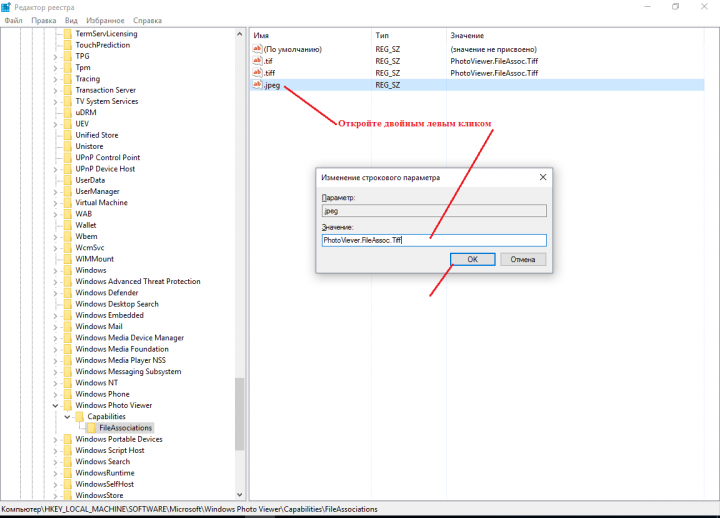Screen dimensions: 720x518
Task: Open the Файл menu
Action: point(13,21)
